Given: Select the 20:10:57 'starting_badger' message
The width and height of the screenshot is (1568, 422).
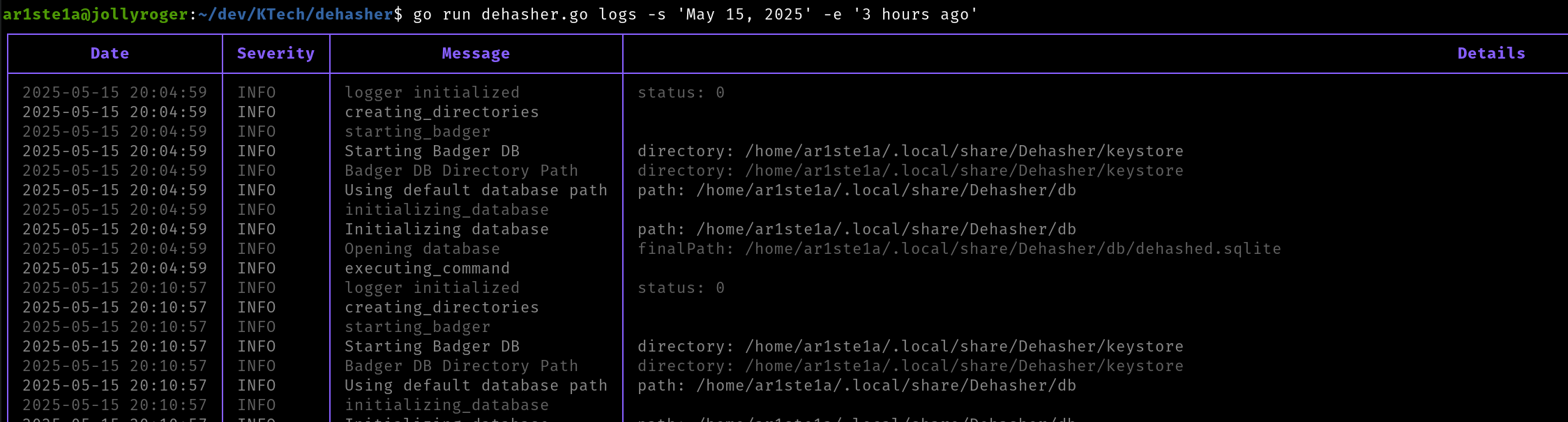Looking at the screenshot, I should click(417, 327).
